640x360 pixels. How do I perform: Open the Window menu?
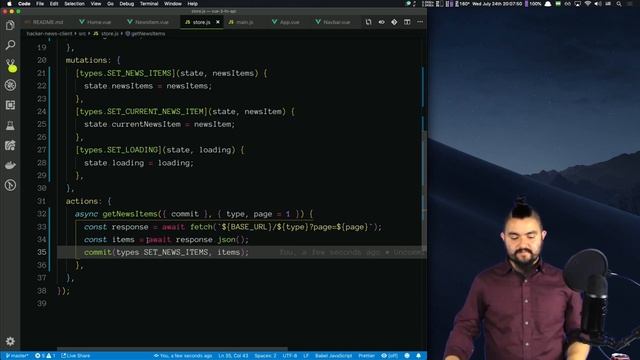[x=173, y=4]
